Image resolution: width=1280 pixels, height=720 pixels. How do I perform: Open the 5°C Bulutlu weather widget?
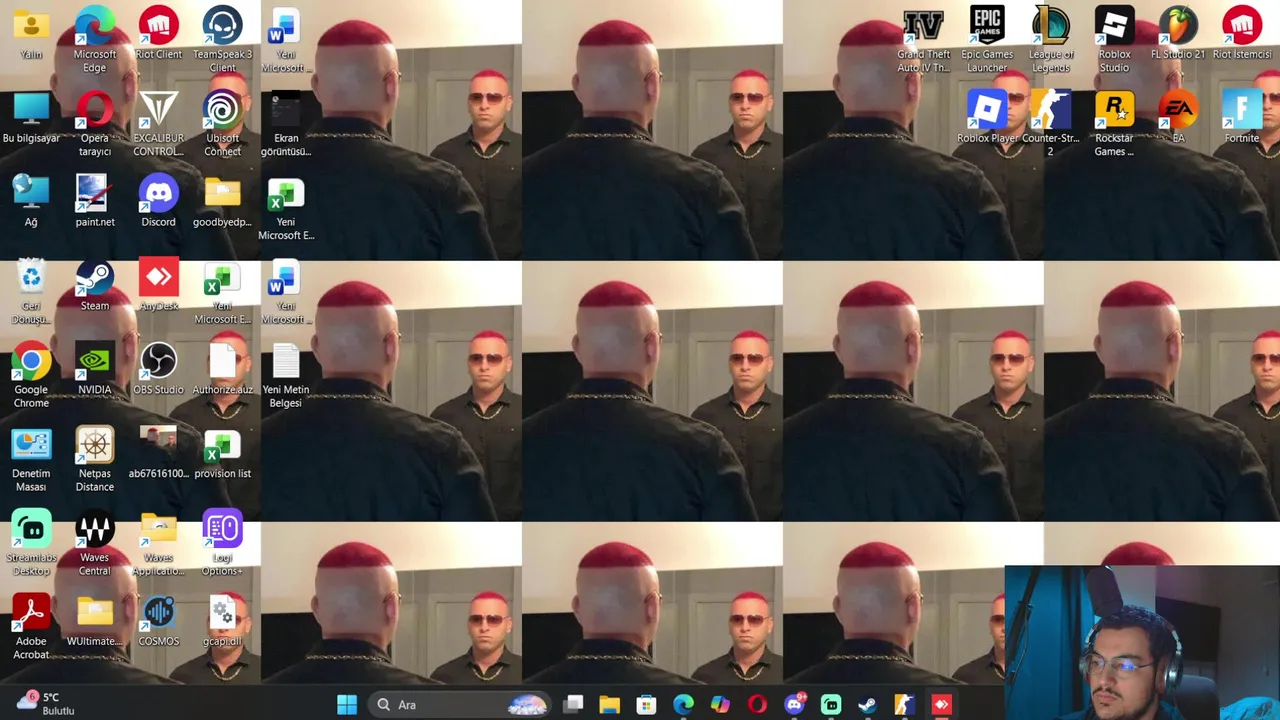[45, 704]
